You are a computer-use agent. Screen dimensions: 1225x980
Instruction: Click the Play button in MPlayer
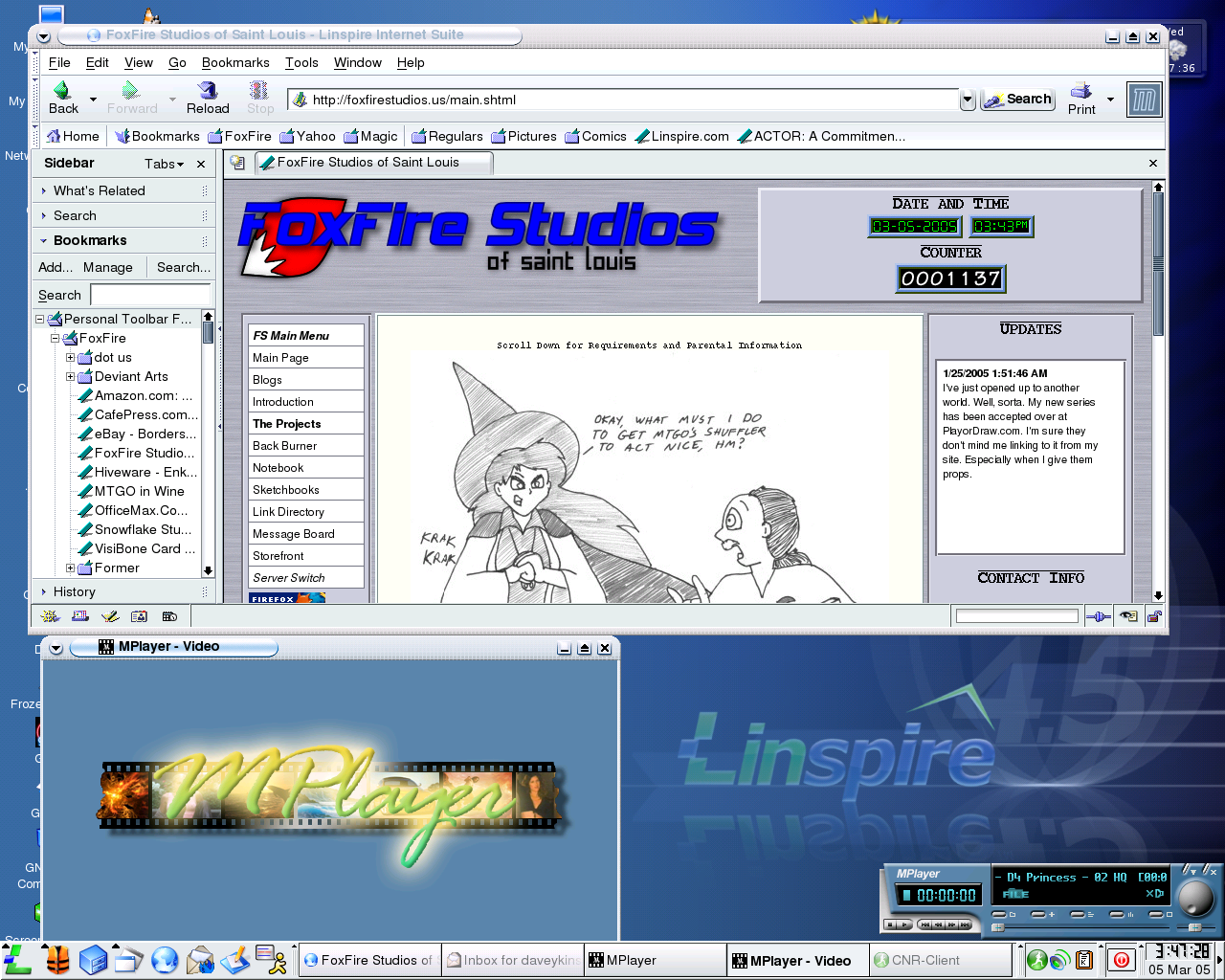[x=904, y=924]
